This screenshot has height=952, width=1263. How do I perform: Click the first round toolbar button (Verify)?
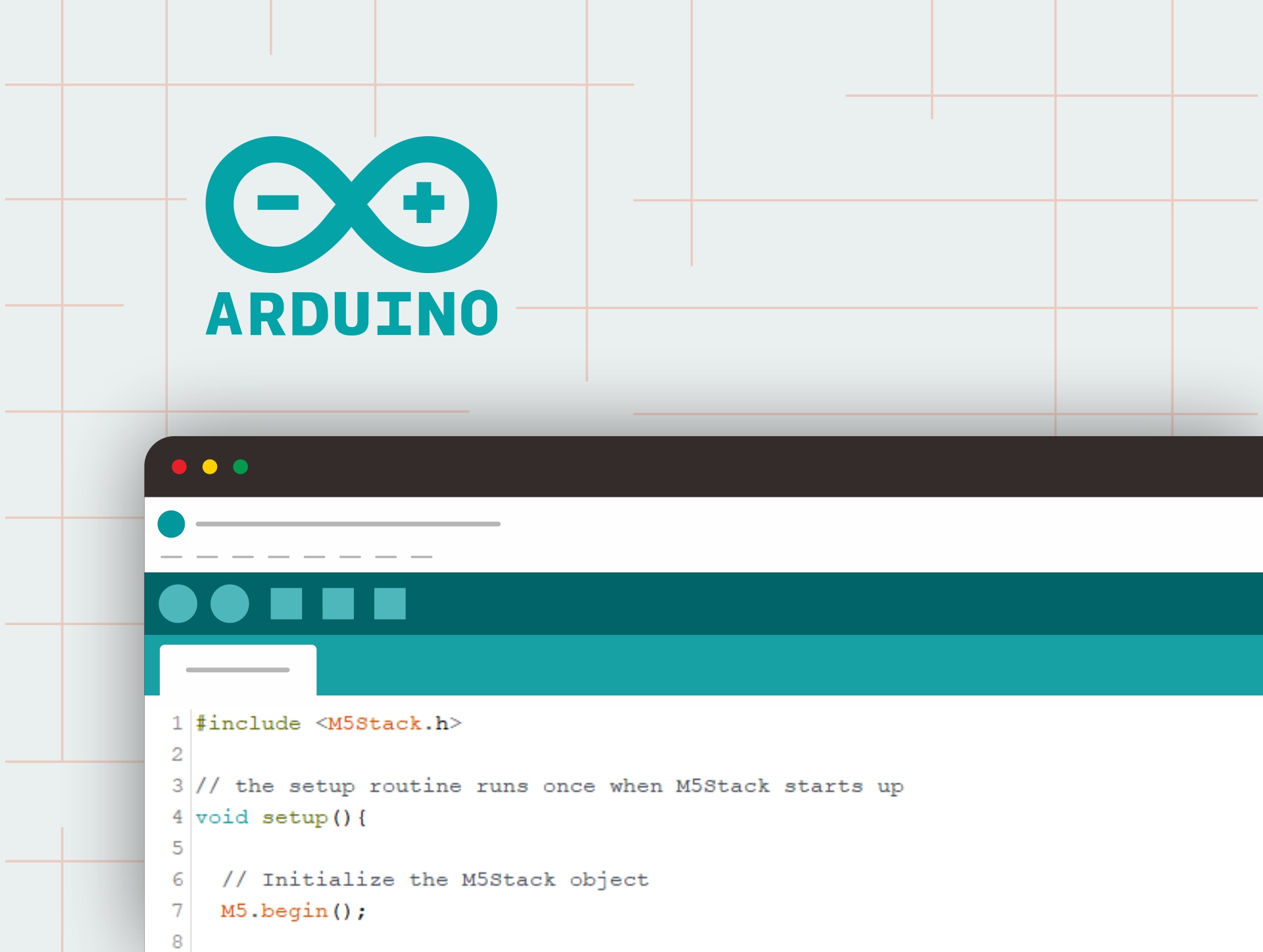point(178,603)
